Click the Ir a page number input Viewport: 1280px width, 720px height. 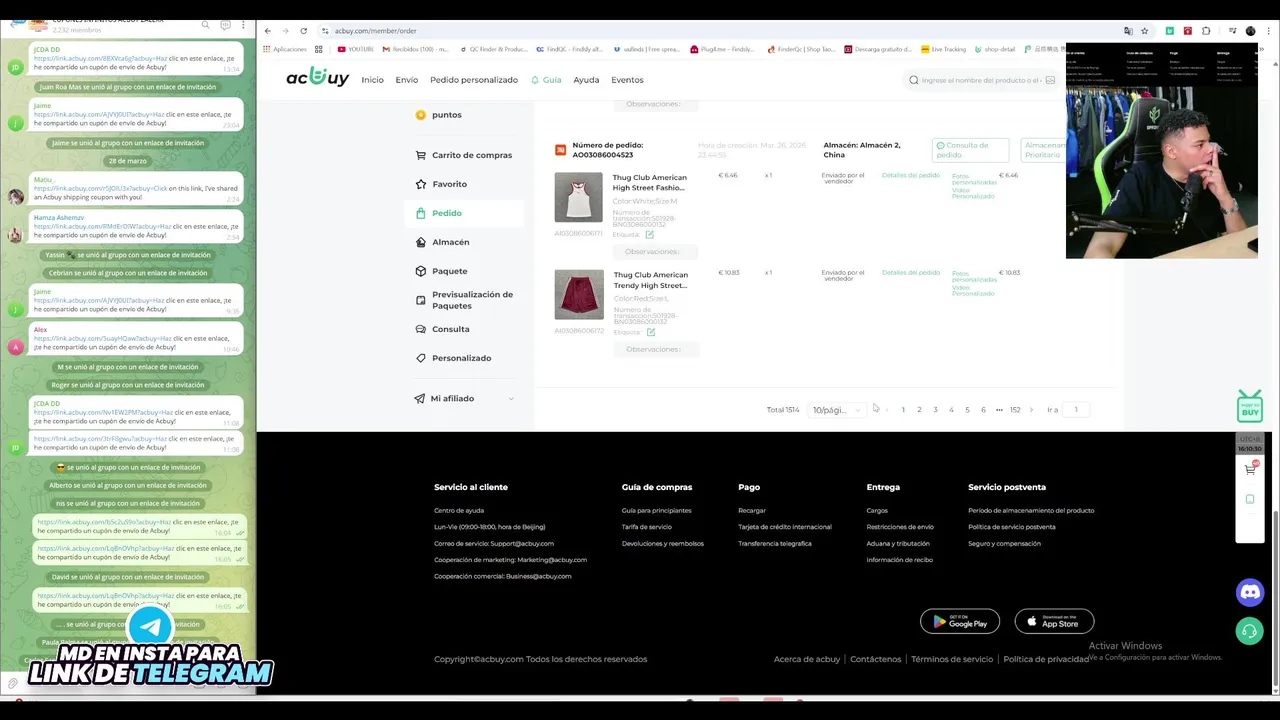pos(1076,410)
